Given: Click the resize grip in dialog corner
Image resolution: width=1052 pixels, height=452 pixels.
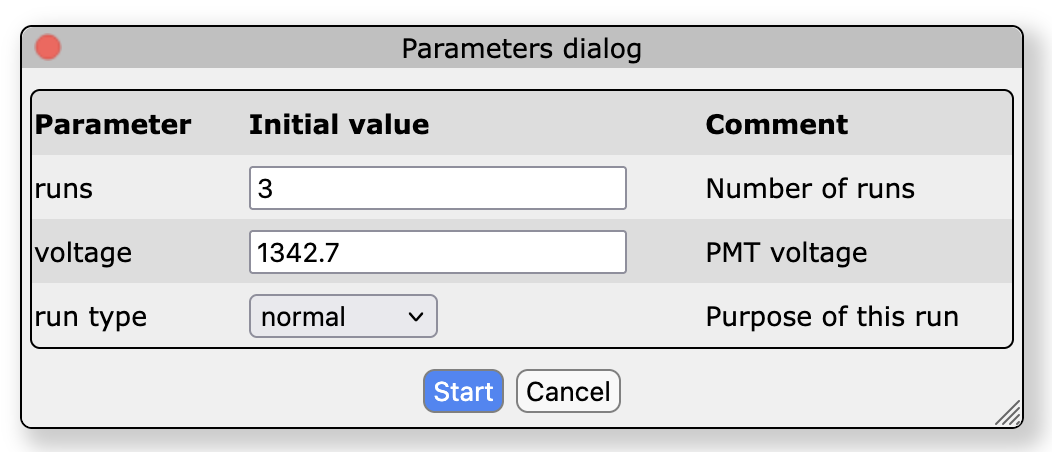Looking at the screenshot, I should tap(1008, 413).
